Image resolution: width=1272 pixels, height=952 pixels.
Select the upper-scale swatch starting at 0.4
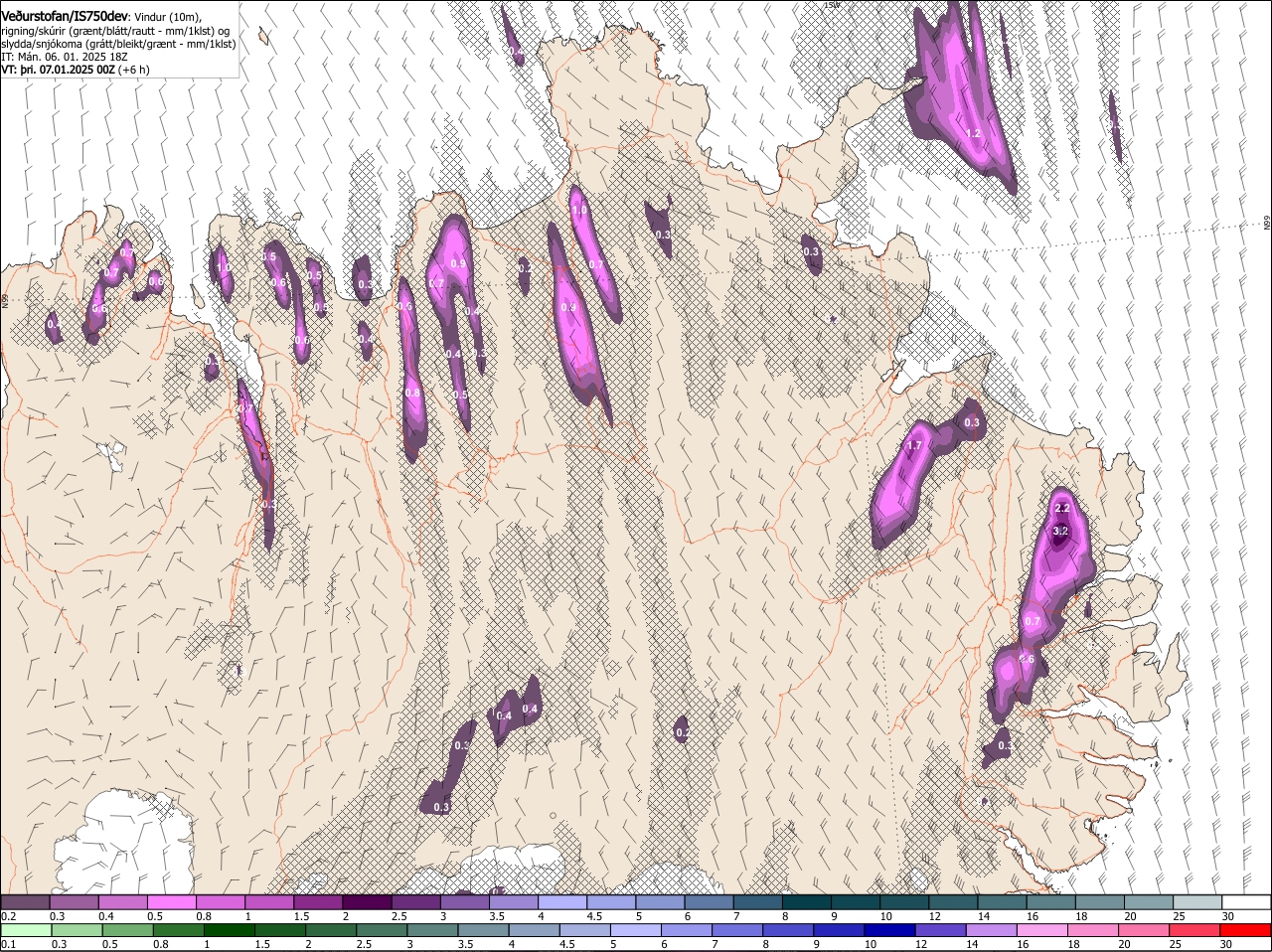pos(123,901)
